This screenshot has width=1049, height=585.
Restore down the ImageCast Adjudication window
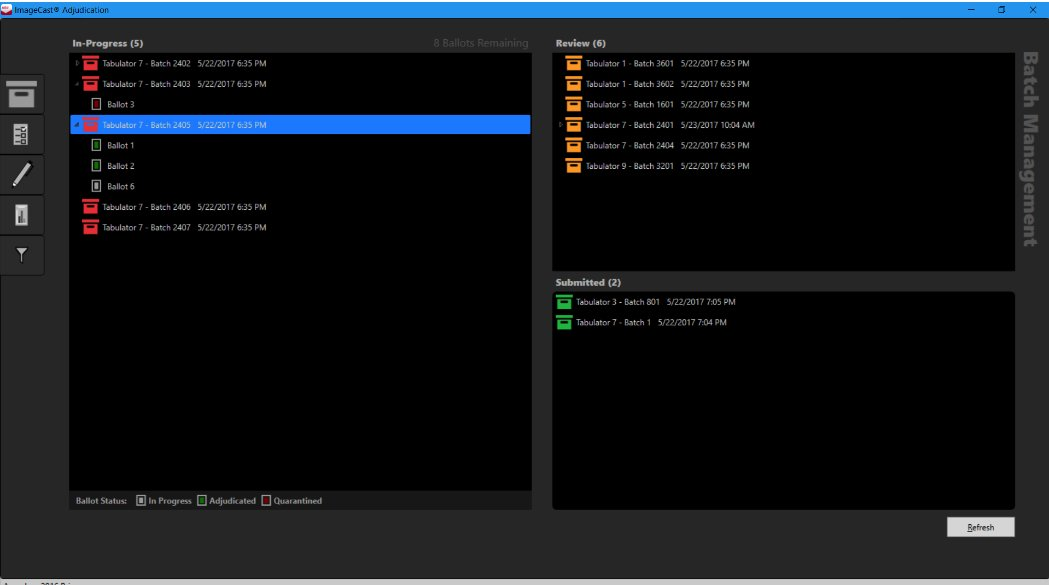(x=1002, y=9)
